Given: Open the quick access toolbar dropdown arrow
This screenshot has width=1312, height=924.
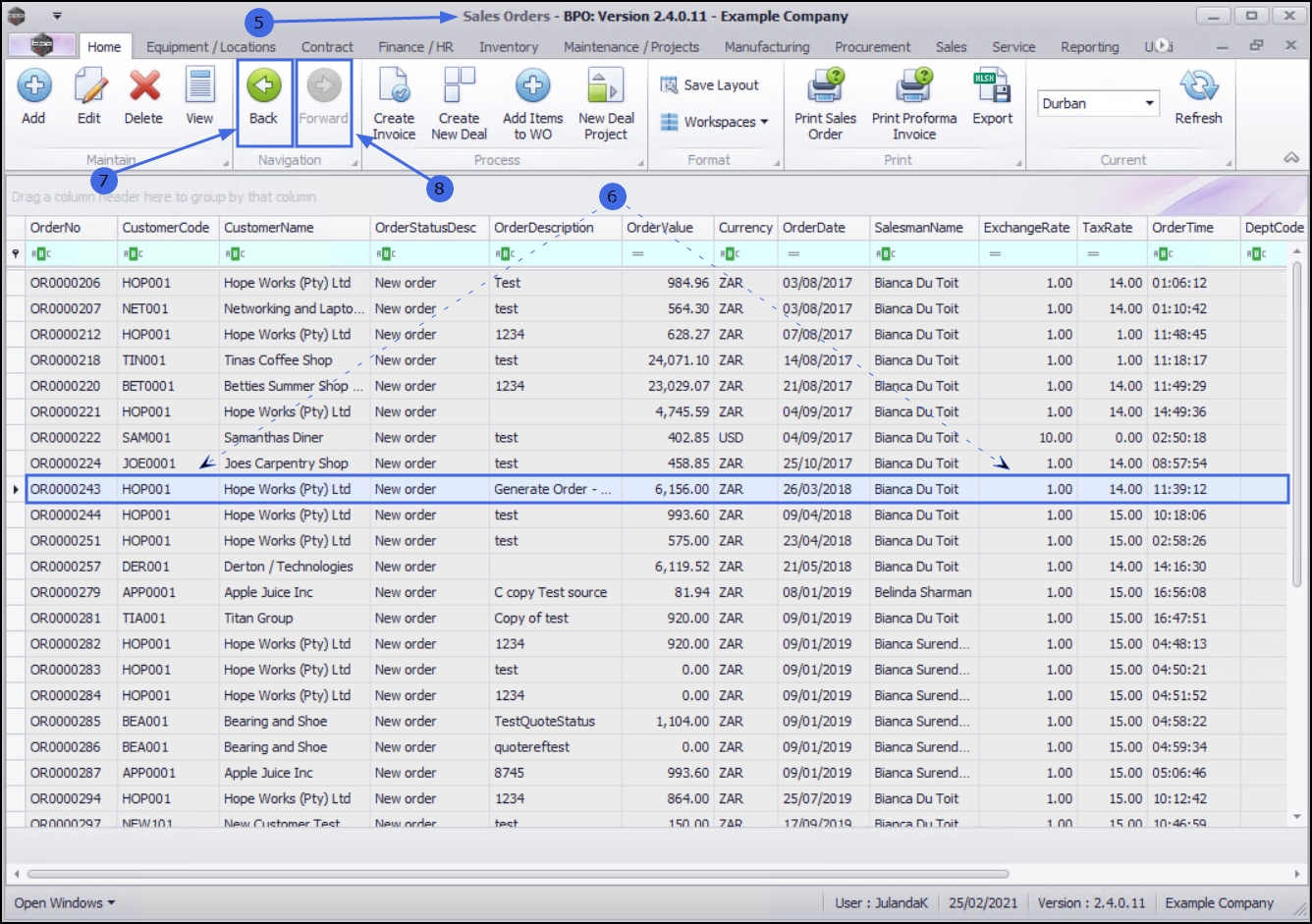Looking at the screenshot, I should 57,17.
